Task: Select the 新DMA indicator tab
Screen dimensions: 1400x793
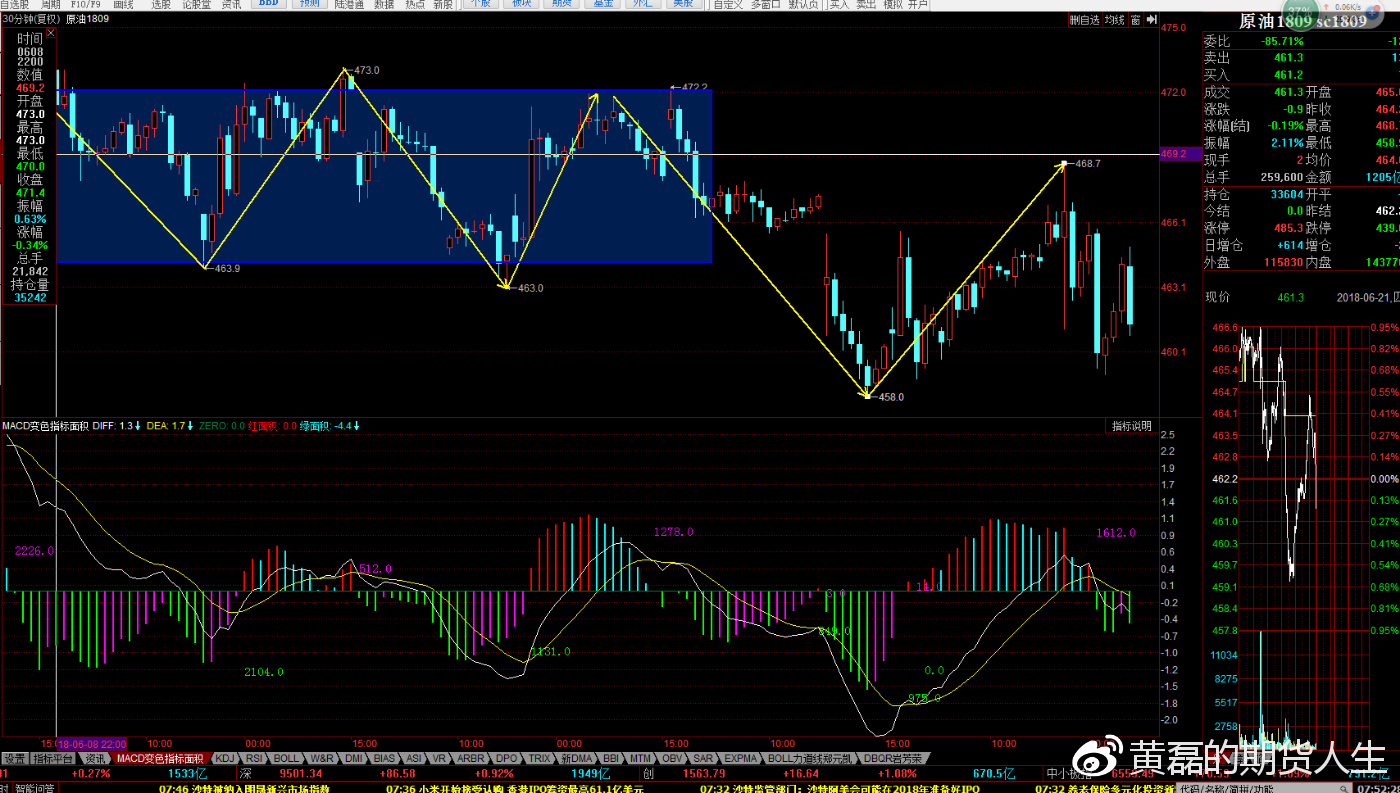Action: click(x=577, y=759)
